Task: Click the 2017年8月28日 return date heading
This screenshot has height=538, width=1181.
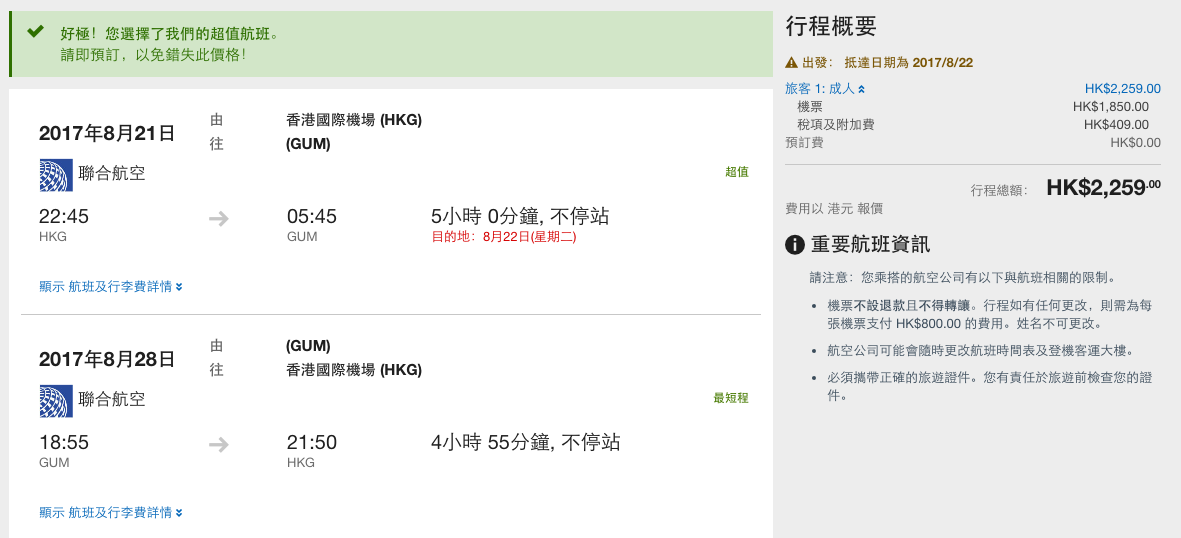Action: click(107, 358)
